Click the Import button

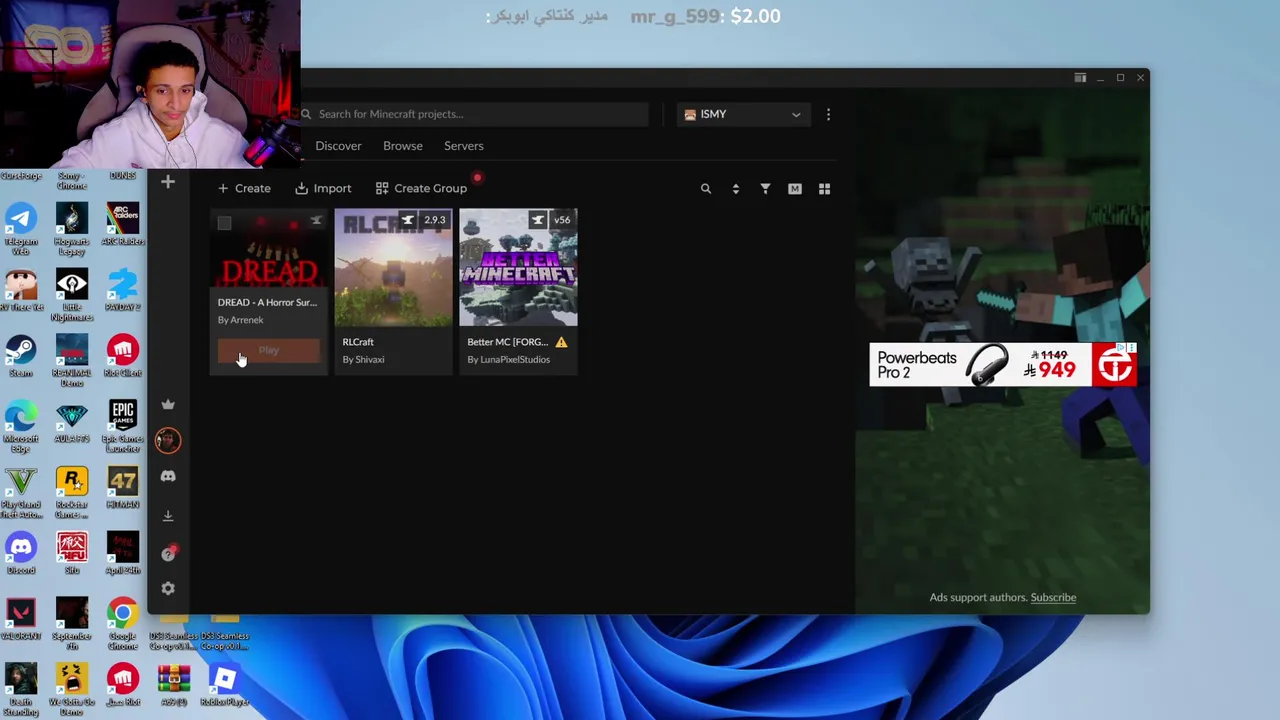pos(323,188)
